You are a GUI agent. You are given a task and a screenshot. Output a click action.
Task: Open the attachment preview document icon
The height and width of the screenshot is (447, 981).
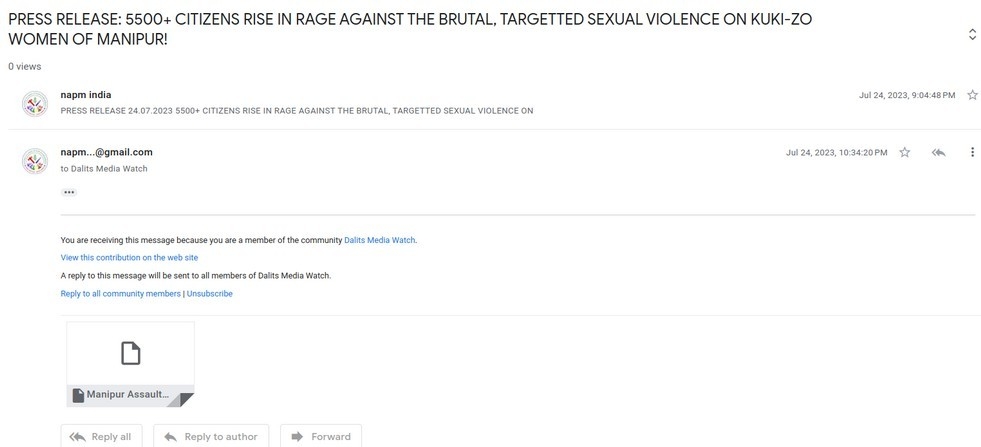point(130,353)
